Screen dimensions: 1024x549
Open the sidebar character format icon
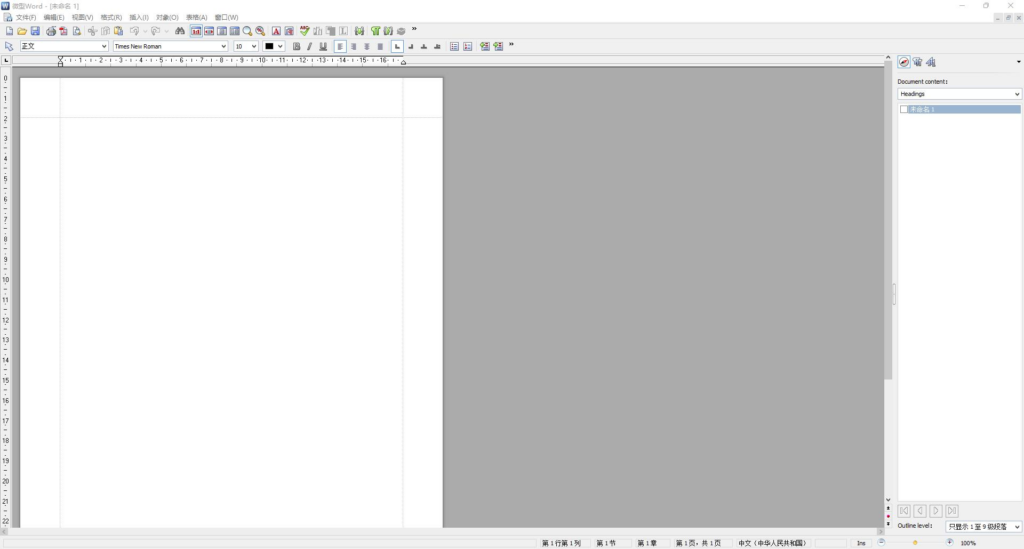pos(931,62)
